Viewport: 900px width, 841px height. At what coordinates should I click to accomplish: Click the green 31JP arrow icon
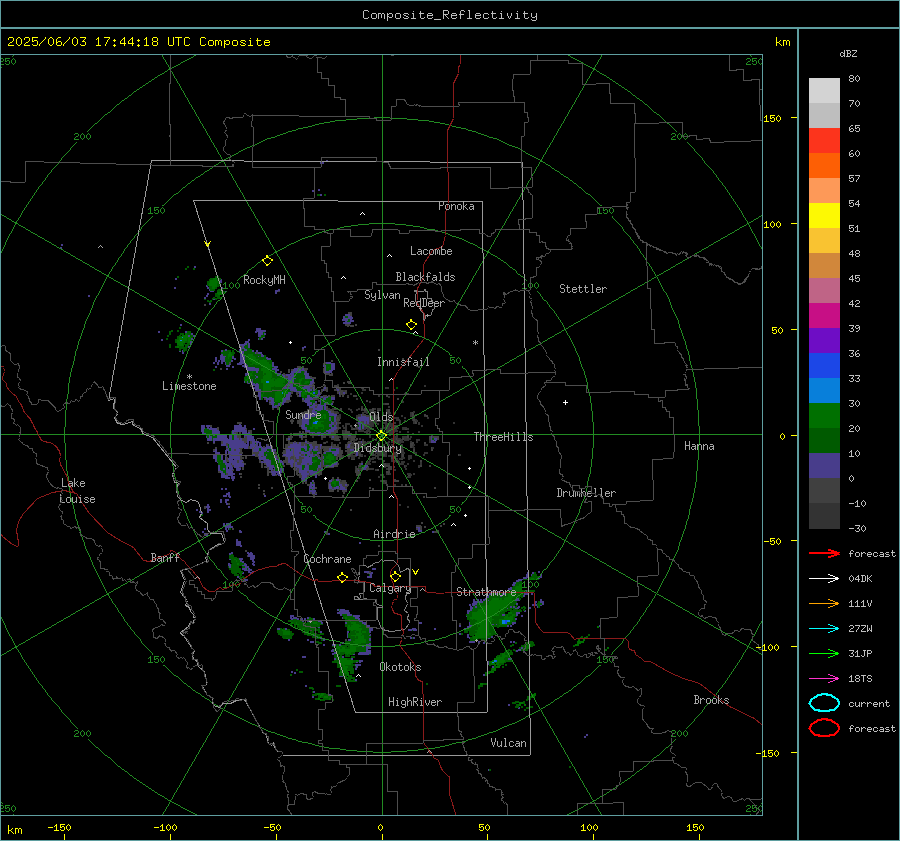824,653
